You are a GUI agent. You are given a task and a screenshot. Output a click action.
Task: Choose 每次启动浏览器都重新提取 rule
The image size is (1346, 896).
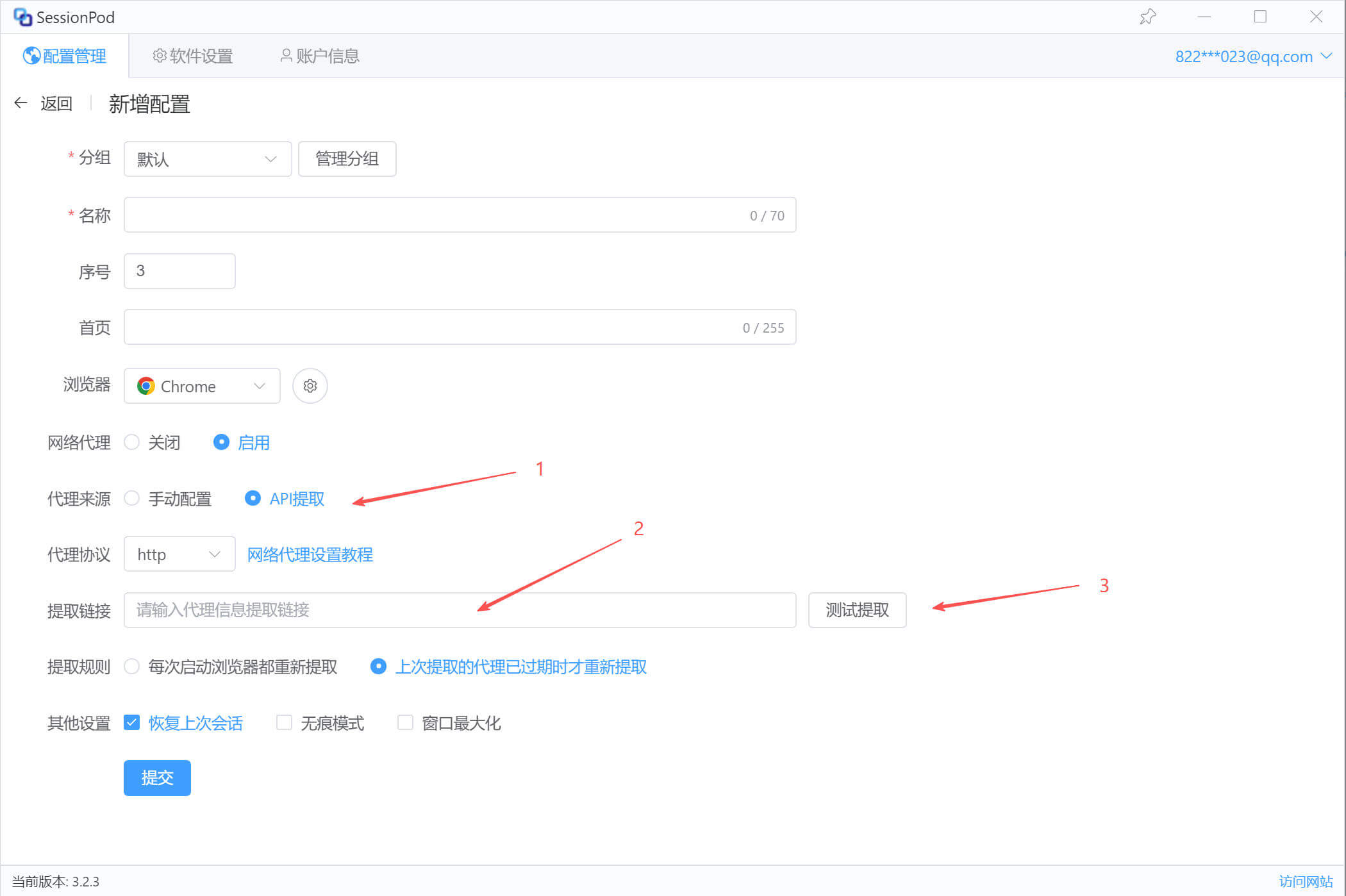coord(132,667)
